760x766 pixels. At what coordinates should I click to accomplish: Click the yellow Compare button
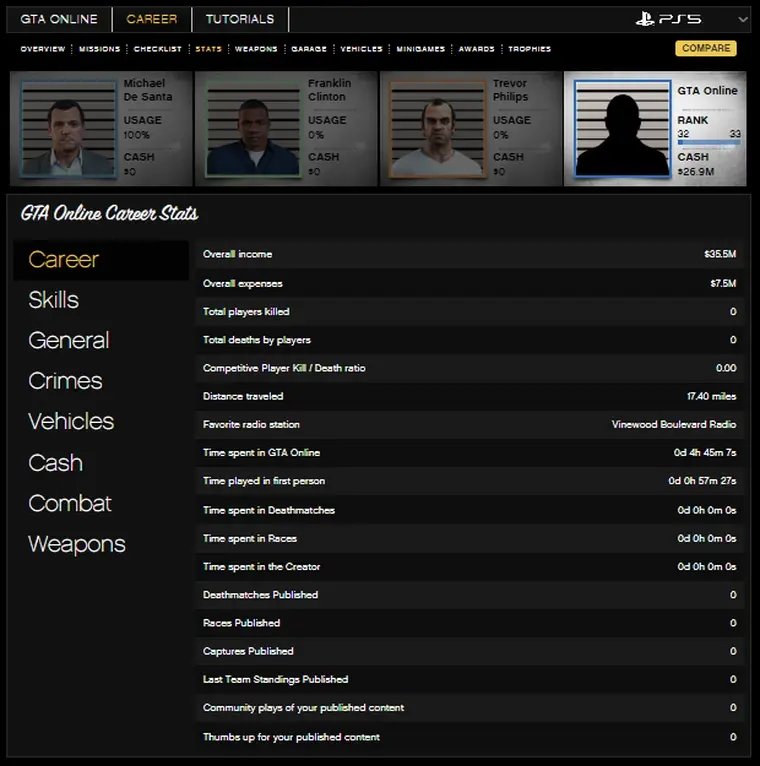coord(706,48)
